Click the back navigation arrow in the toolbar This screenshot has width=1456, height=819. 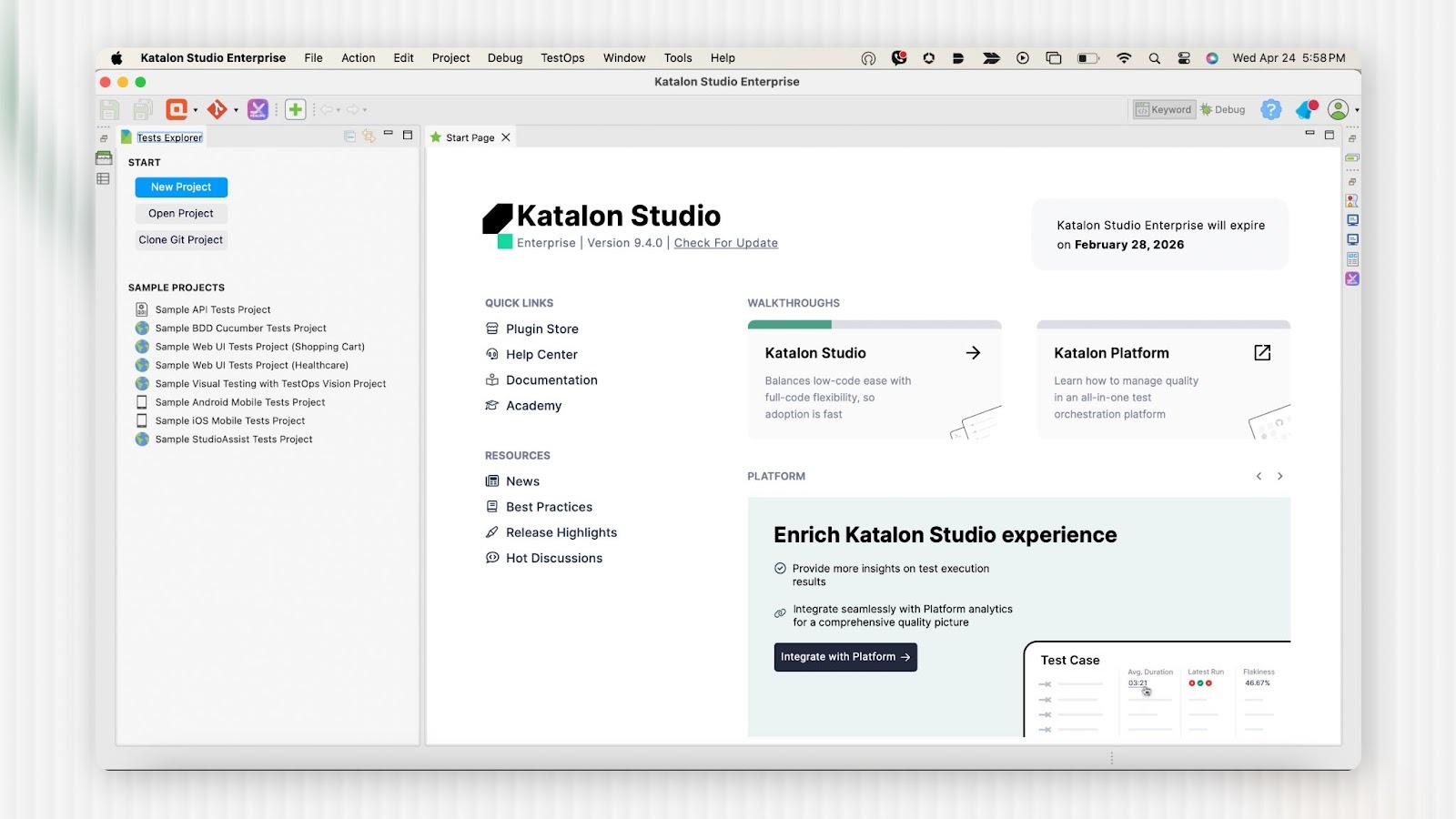click(x=326, y=110)
